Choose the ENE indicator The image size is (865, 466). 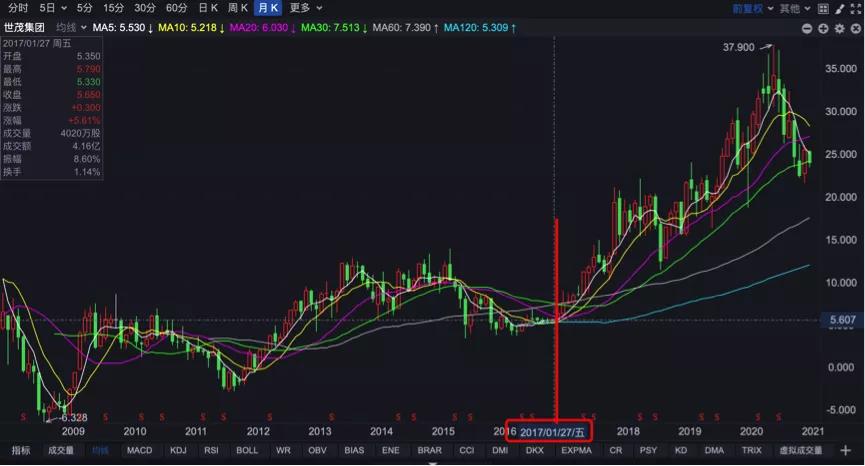pos(390,451)
